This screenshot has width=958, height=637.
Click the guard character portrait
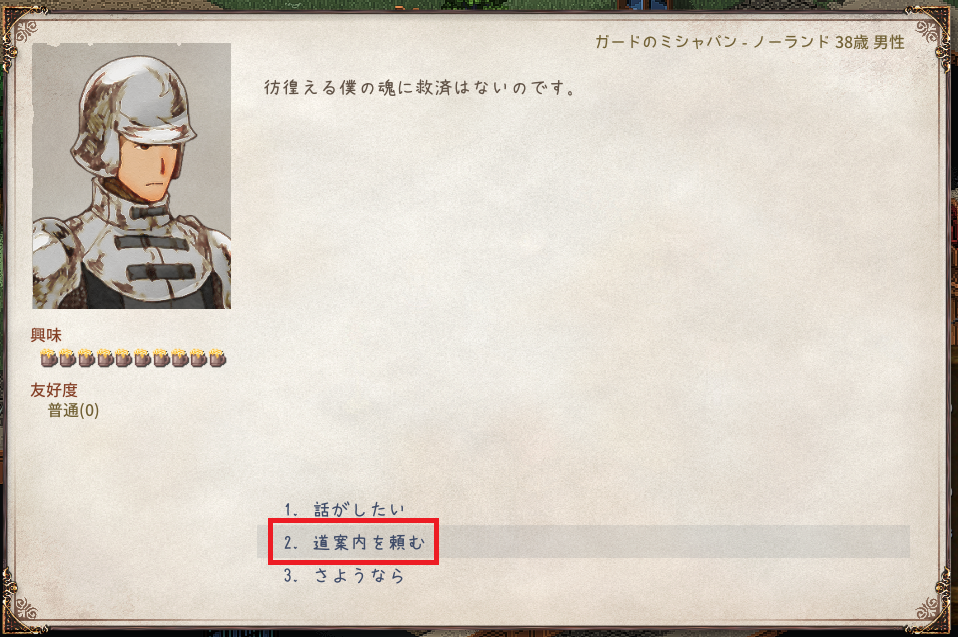131,176
